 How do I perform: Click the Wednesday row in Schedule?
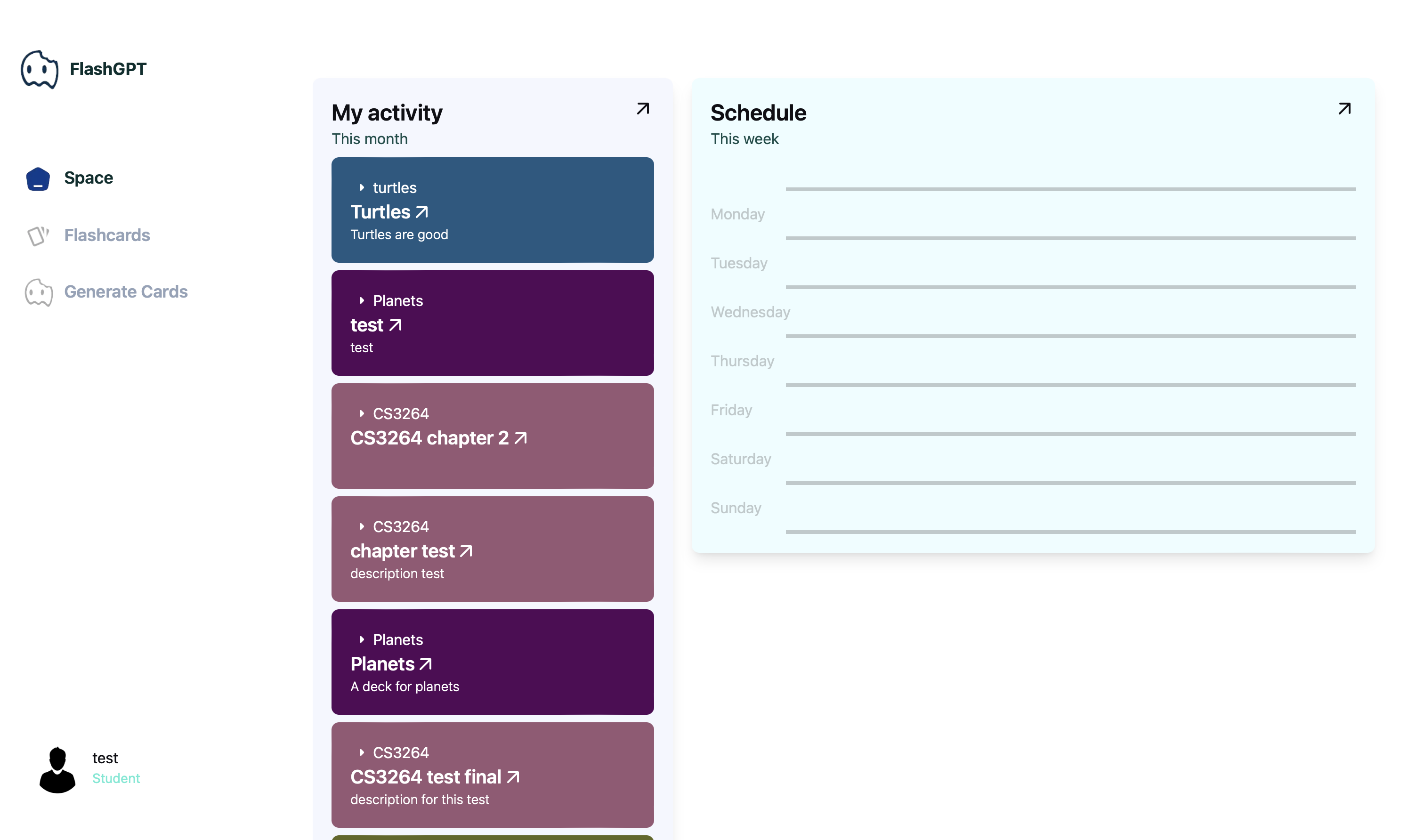751,313
